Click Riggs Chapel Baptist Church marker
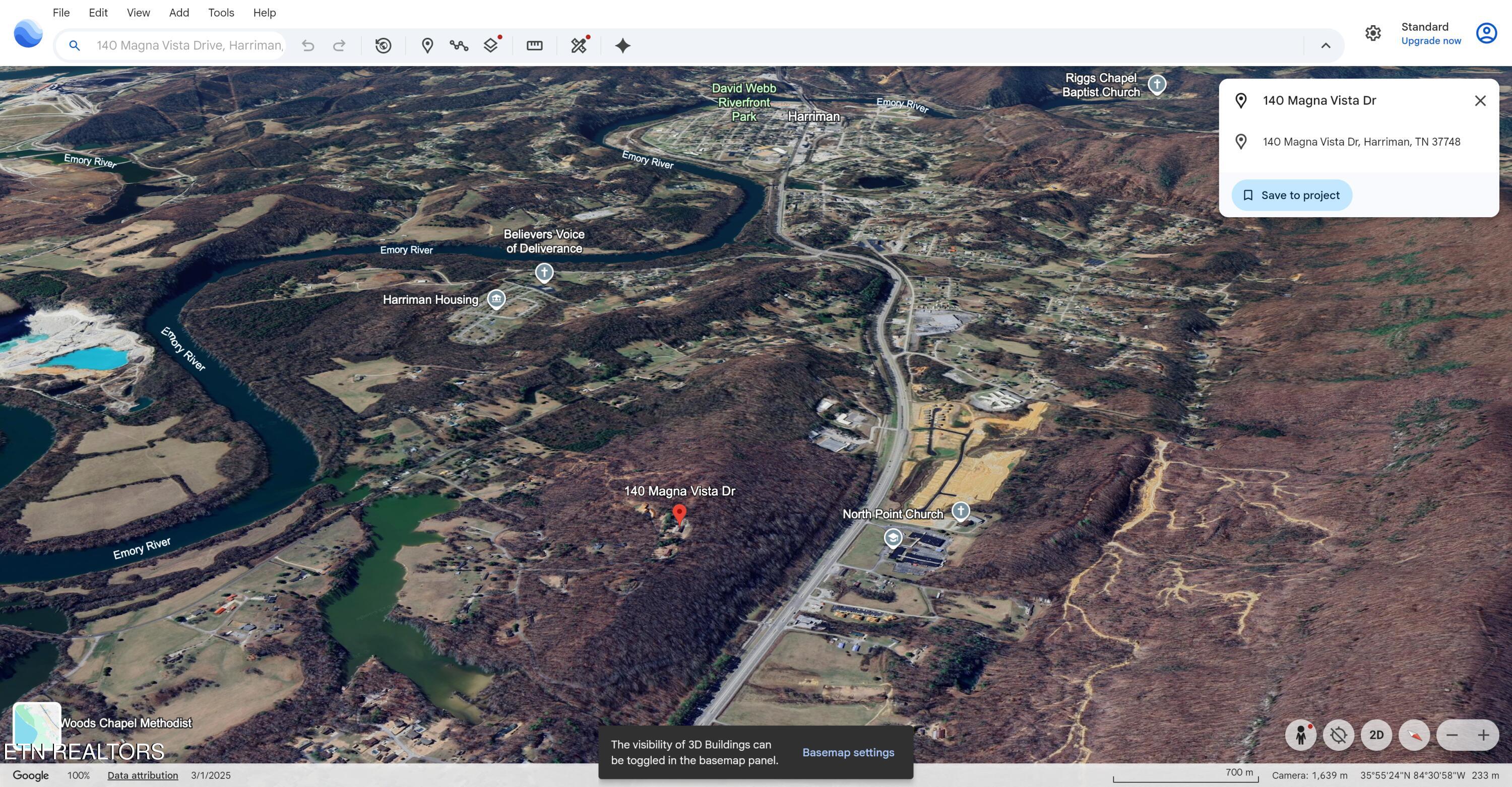1512x787 pixels. 1156,84
